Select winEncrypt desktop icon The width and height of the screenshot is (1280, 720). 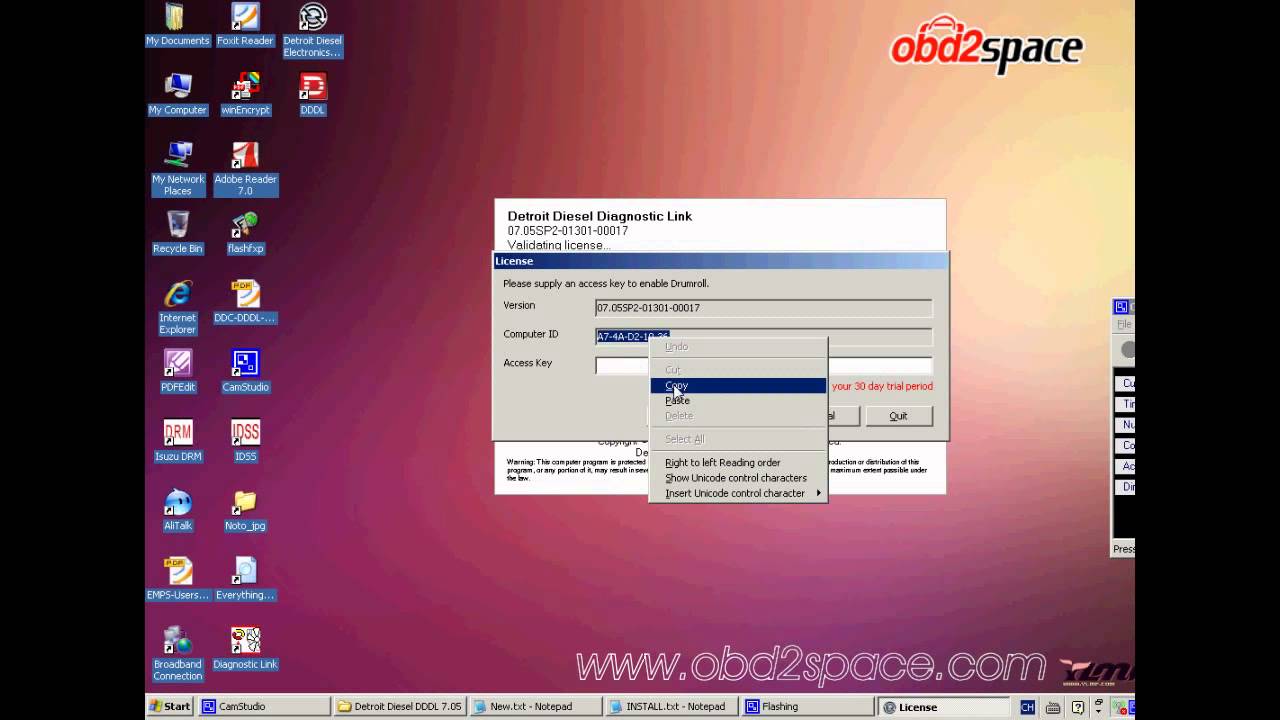tap(245, 94)
